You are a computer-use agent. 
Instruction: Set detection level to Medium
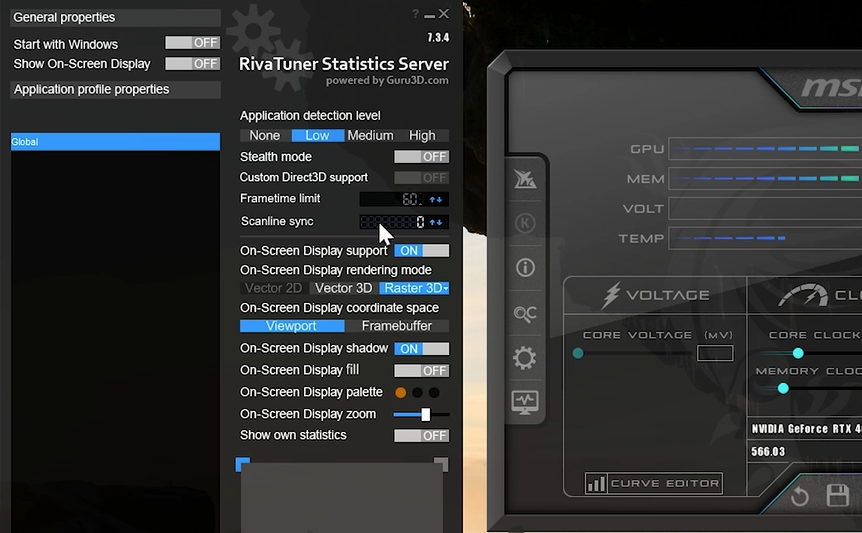pyautogui.click(x=371, y=135)
